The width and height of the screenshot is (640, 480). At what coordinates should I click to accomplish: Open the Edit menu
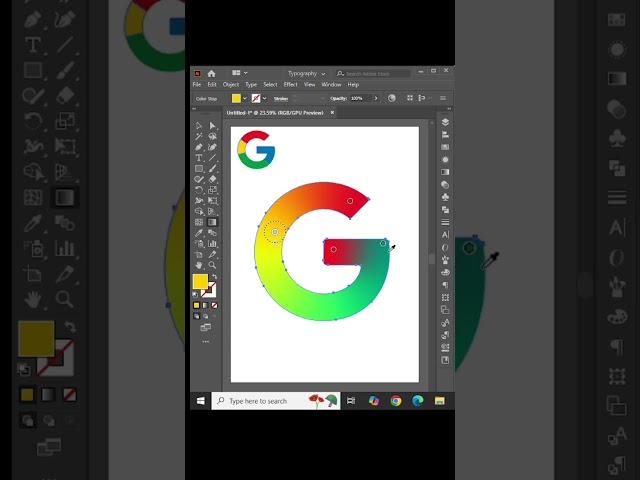tap(212, 84)
